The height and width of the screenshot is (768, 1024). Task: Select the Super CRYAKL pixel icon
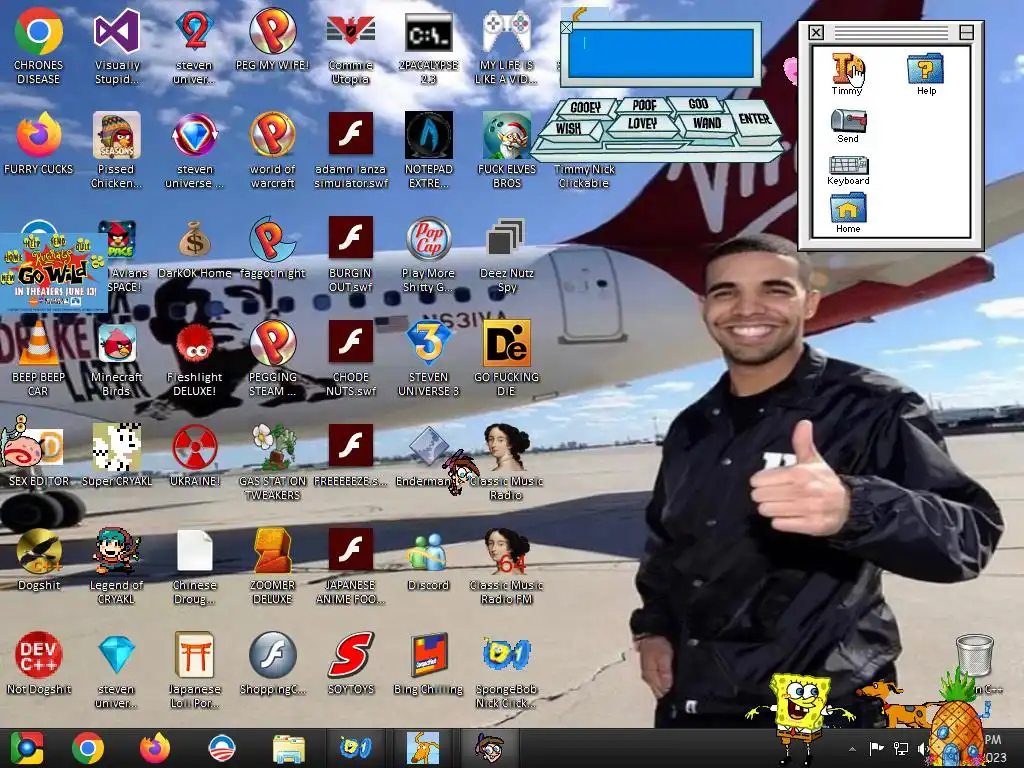pos(116,447)
